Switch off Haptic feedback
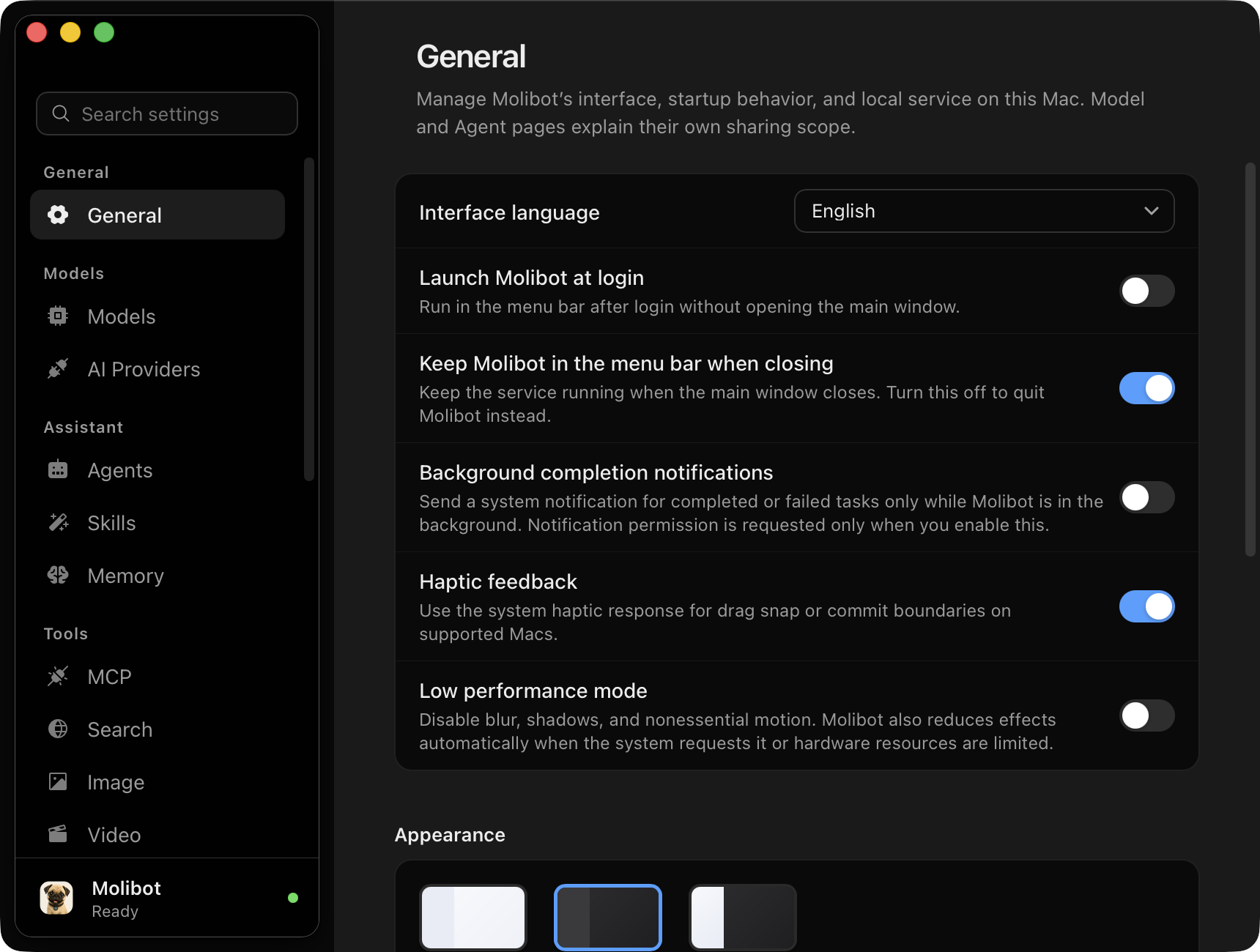 tap(1146, 606)
